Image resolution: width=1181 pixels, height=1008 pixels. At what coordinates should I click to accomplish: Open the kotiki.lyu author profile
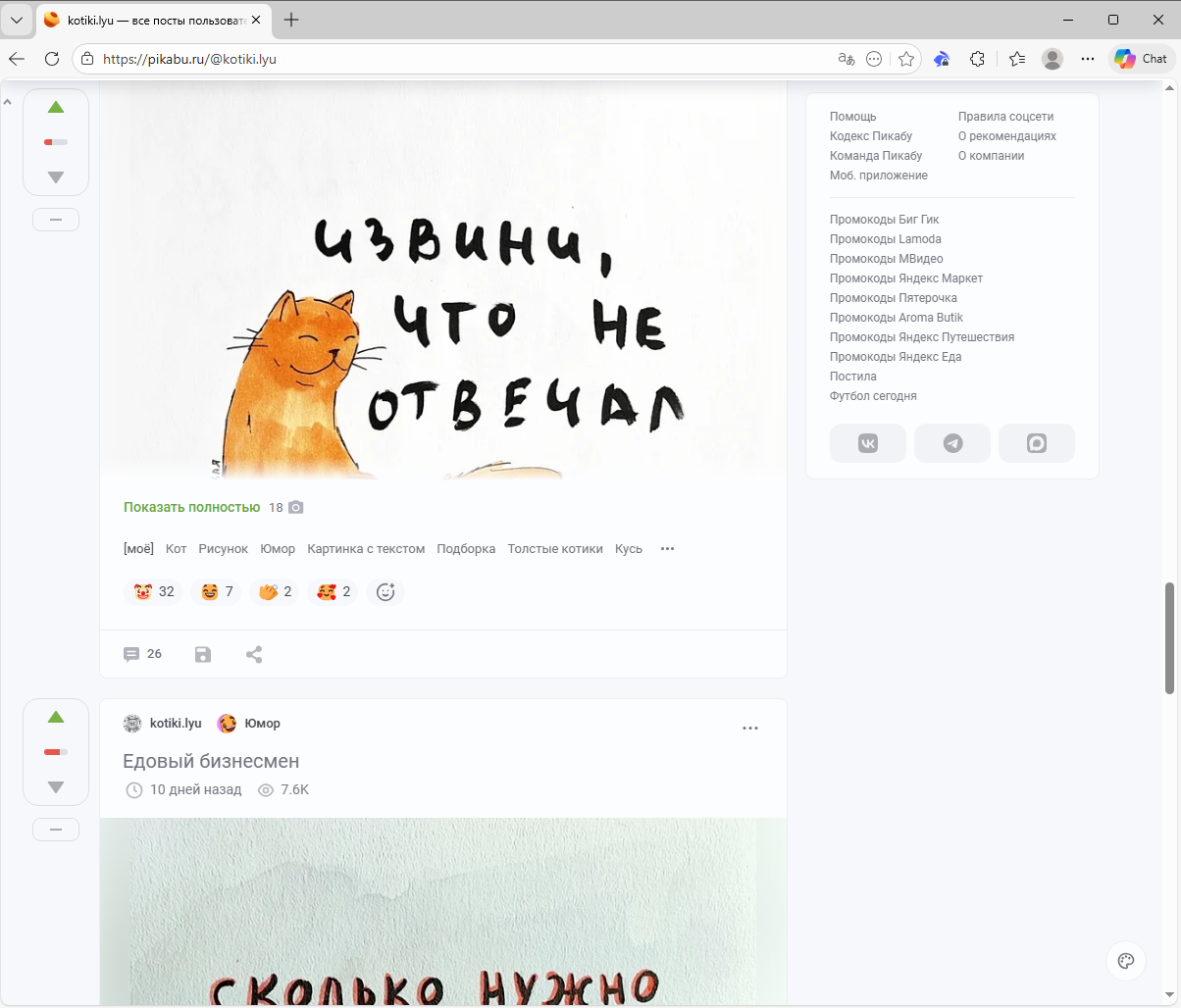[x=176, y=724]
